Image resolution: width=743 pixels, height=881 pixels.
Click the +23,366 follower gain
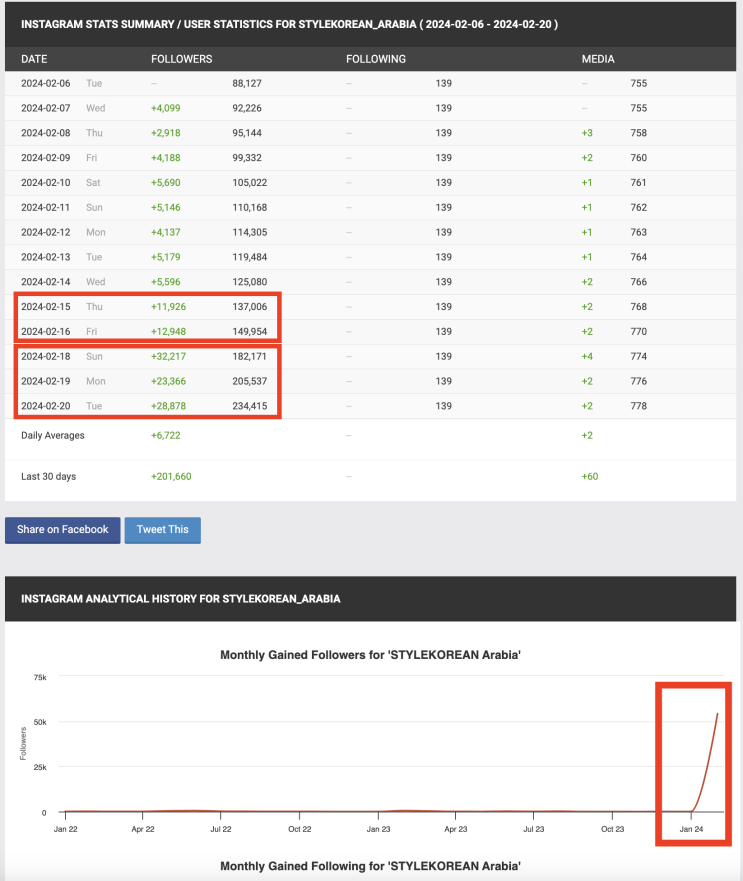coord(169,381)
